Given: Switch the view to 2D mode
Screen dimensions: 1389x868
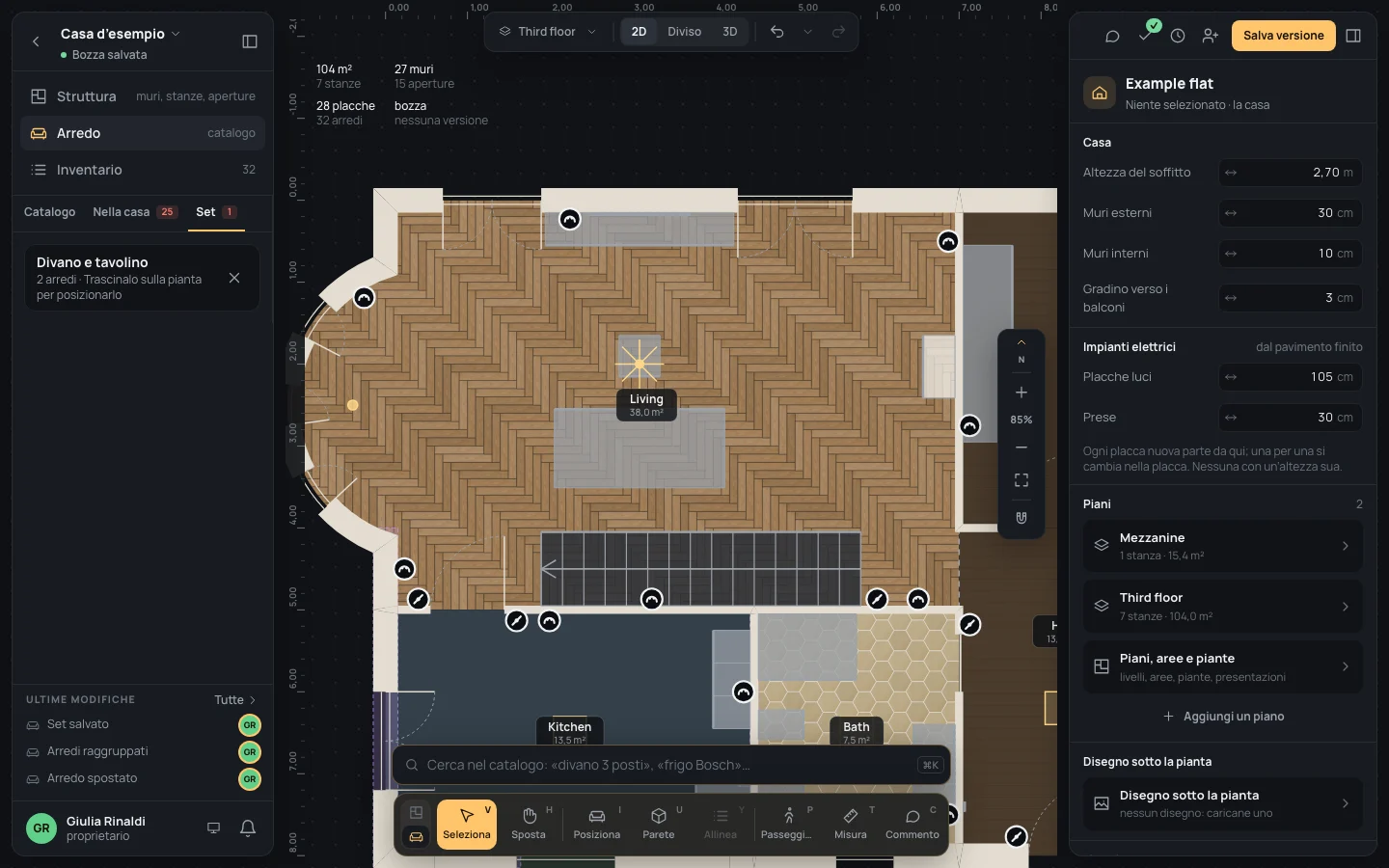Looking at the screenshot, I should [639, 32].
